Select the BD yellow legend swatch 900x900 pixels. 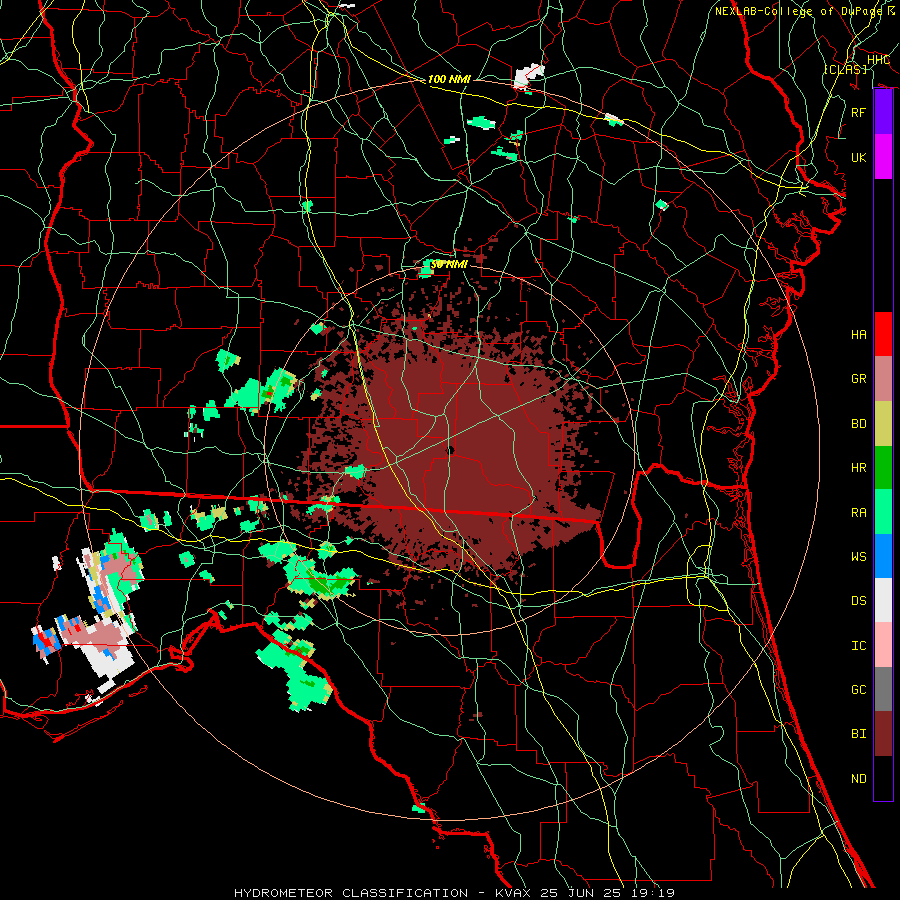pos(883,423)
